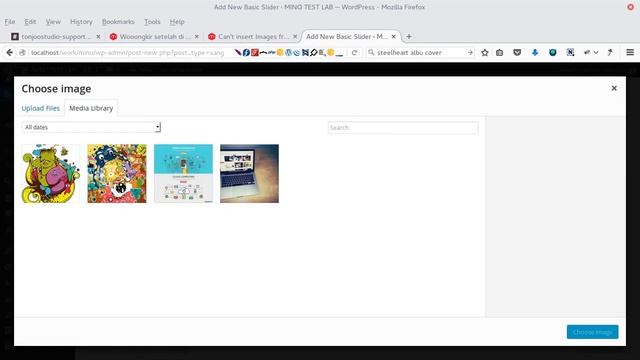Viewport: 640px width, 360px height.
Task: Click the media library Search field
Action: (403, 128)
